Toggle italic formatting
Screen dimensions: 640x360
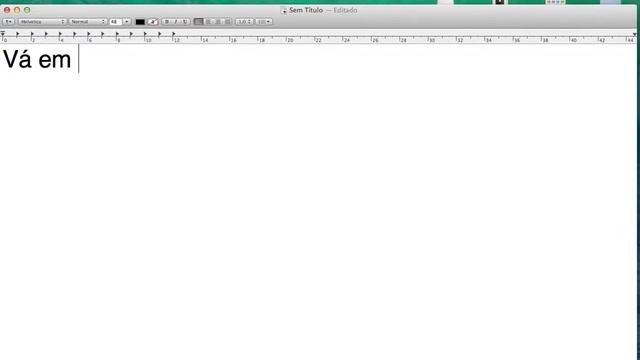click(x=176, y=22)
